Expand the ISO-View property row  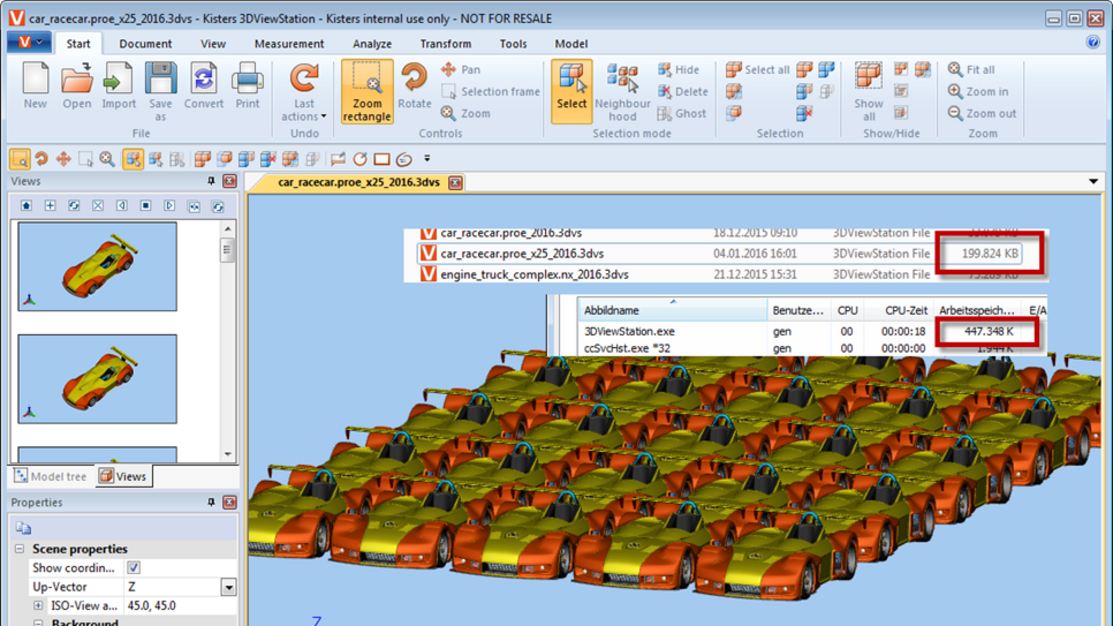38,605
